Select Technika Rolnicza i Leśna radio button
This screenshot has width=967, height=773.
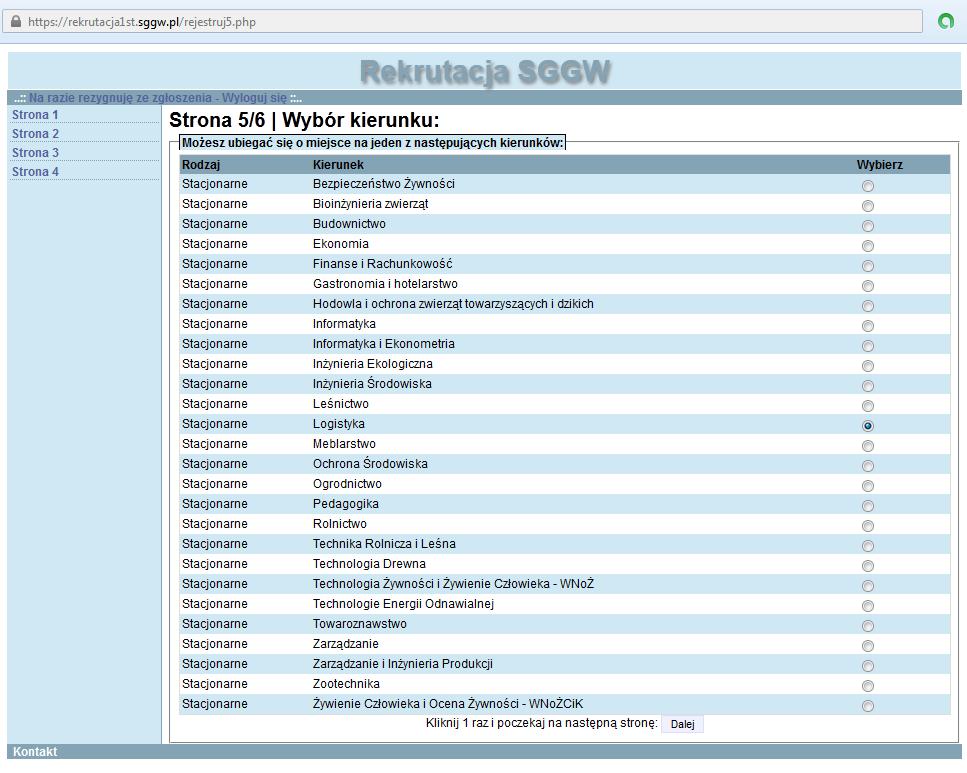(868, 545)
